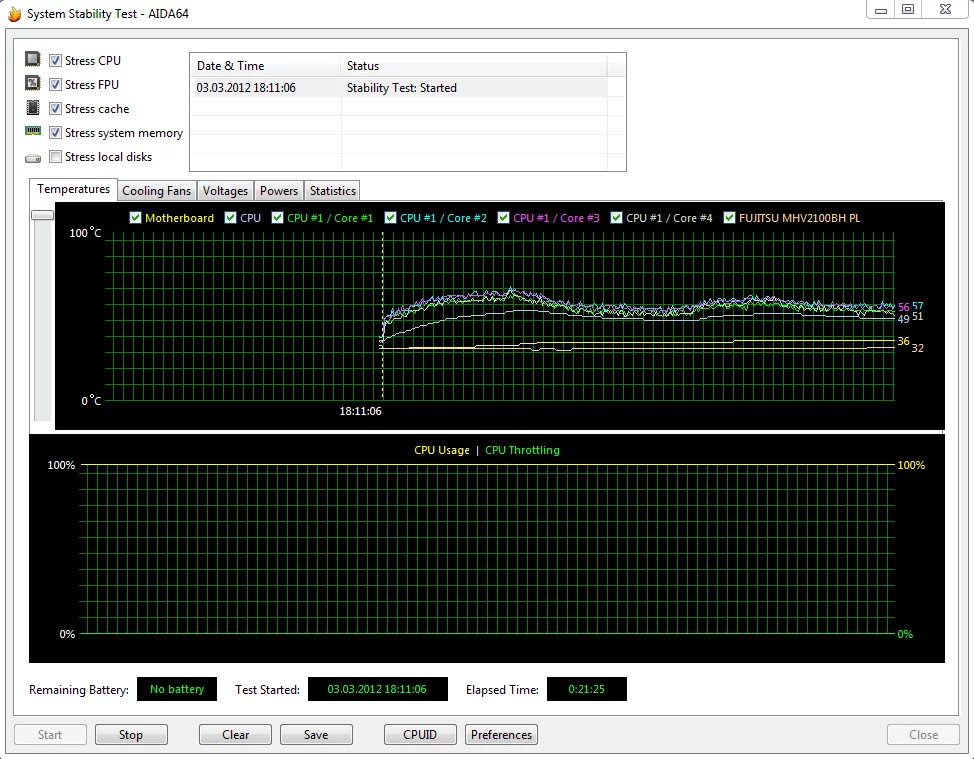The height and width of the screenshot is (759, 974).
Task: Open the Voltages tab
Action: 225,191
